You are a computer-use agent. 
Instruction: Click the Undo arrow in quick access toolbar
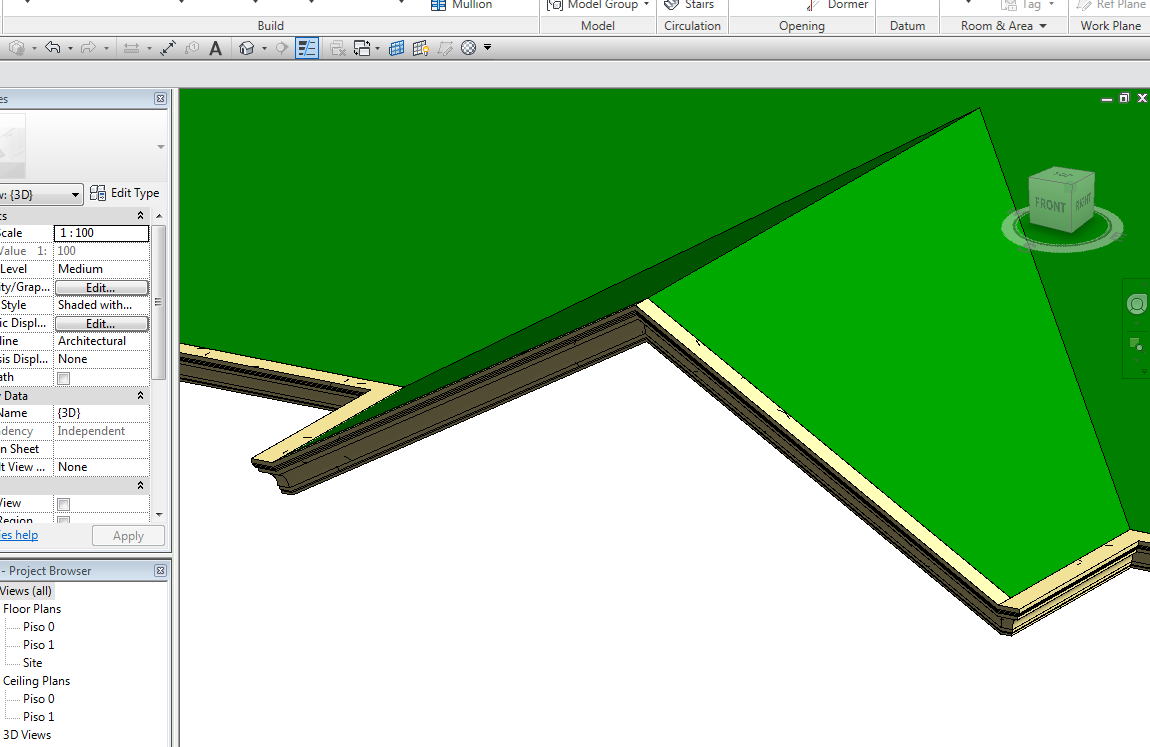coord(53,48)
